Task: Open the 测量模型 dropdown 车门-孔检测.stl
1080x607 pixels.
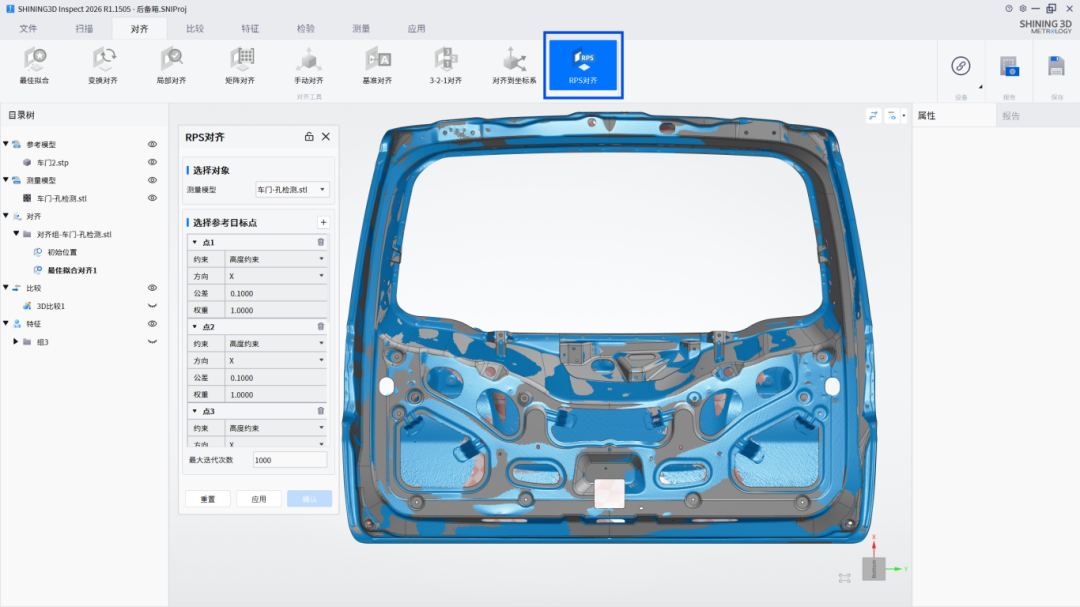Action: pos(292,189)
